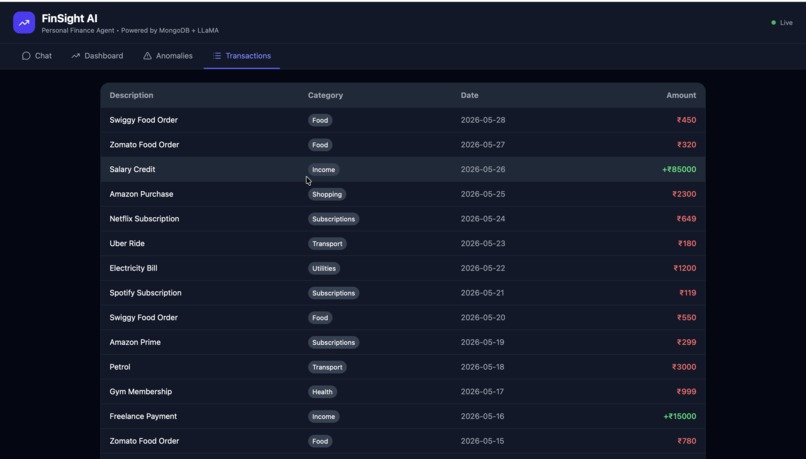Click the Income tag on Freelance Payment row
The image size is (806, 459).
(323, 416)
